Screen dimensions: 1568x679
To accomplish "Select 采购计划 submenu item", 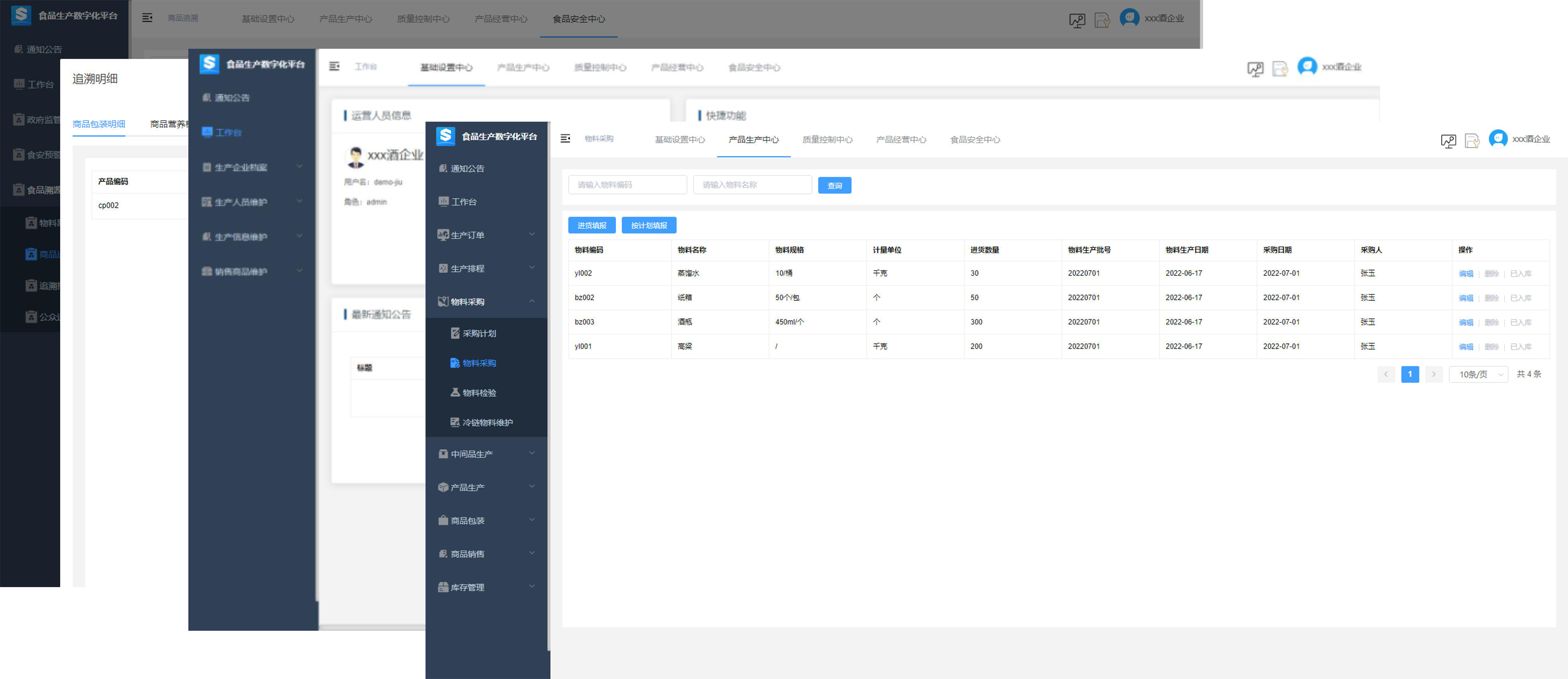I will [479, 334].
